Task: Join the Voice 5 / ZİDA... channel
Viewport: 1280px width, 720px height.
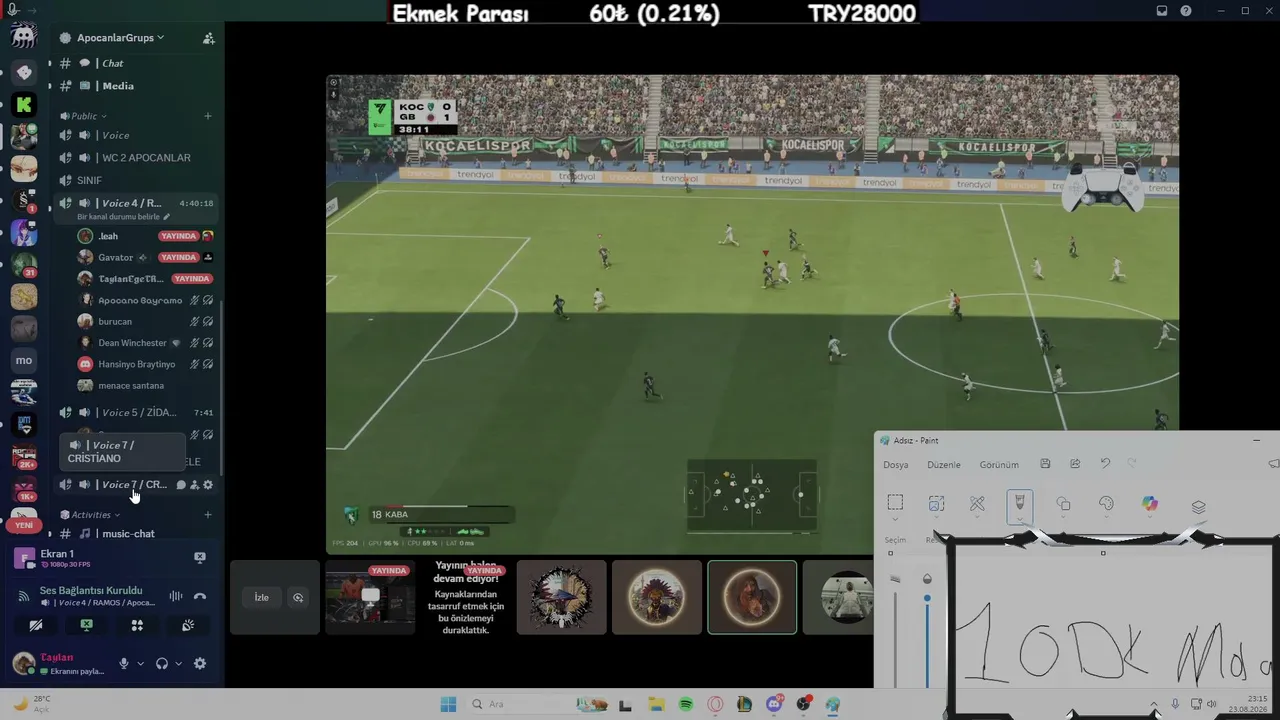Action: [x=135, y=413]
